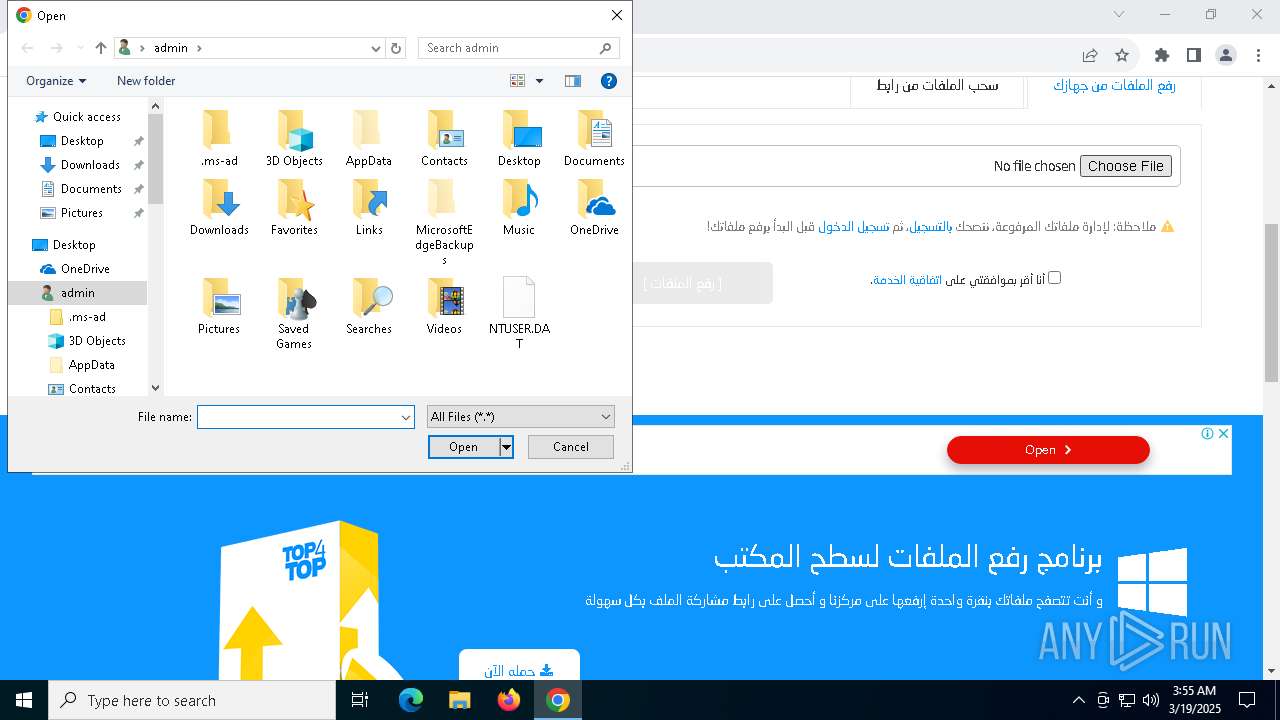Select OneDrive in navigation tree
The image size is (1280, 720).
click(x=85, y=269)
